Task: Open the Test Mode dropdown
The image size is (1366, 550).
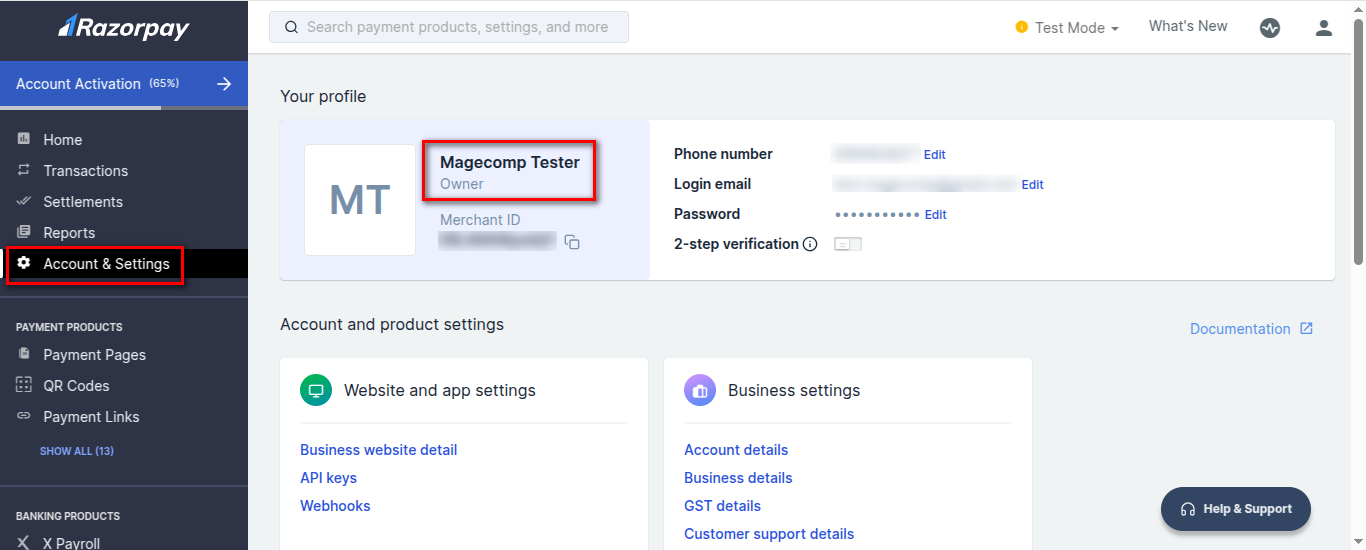Action: pyautogui.click(x=1067, y=28)
